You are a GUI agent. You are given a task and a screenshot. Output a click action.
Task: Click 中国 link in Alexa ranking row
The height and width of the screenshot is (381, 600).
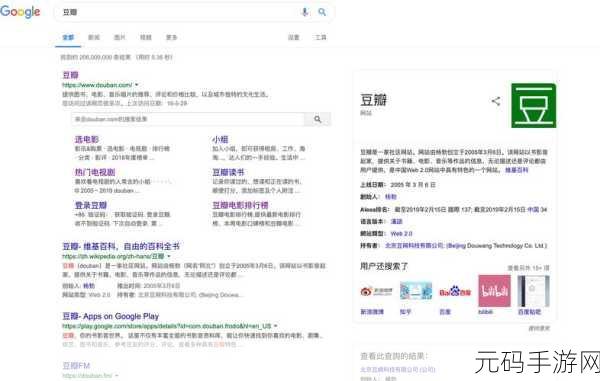point(533,210)
